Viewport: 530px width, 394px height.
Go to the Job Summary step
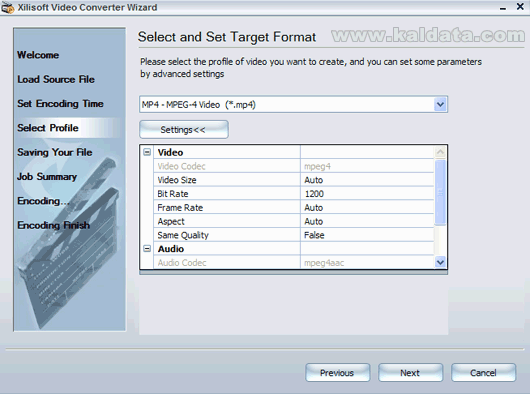click(47, 177)
